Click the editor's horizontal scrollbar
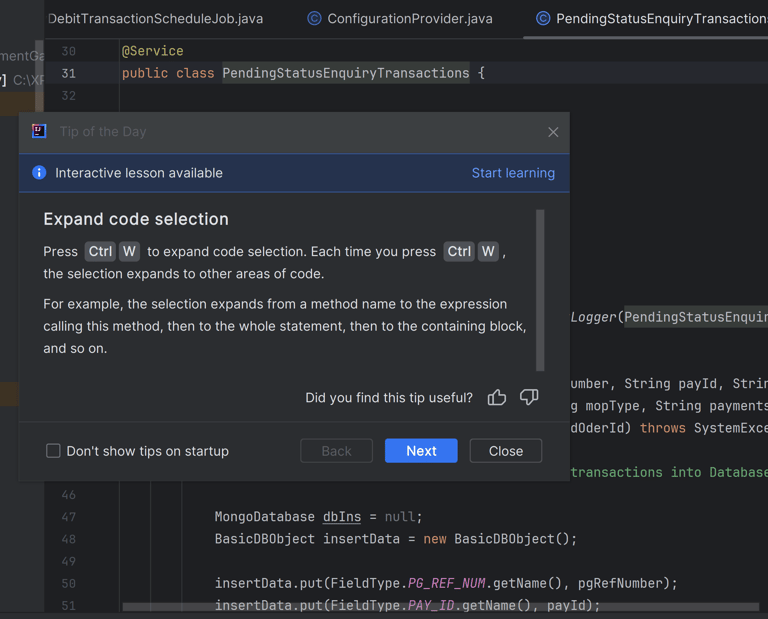This screenshot has width=768, height=619. pyautogui.click(x=440, y=607)
